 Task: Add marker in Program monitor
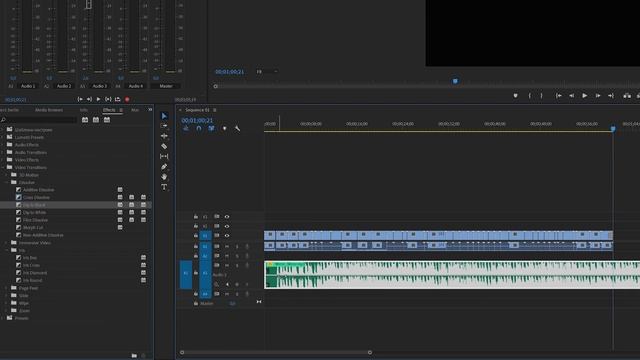click(516, 96)
